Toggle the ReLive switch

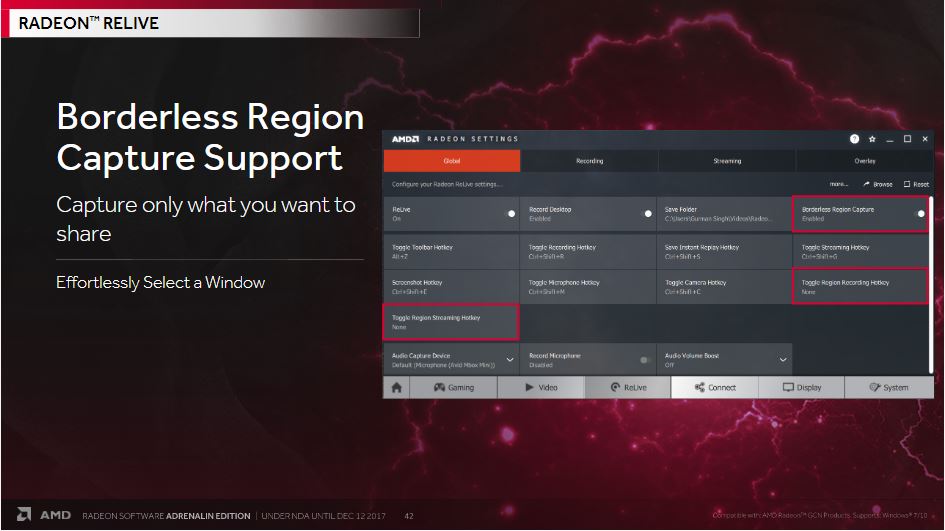[509, 213]
